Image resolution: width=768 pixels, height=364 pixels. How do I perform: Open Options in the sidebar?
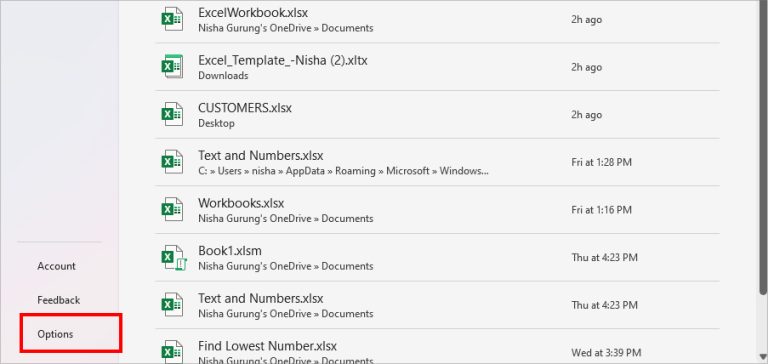pos(55,334)
